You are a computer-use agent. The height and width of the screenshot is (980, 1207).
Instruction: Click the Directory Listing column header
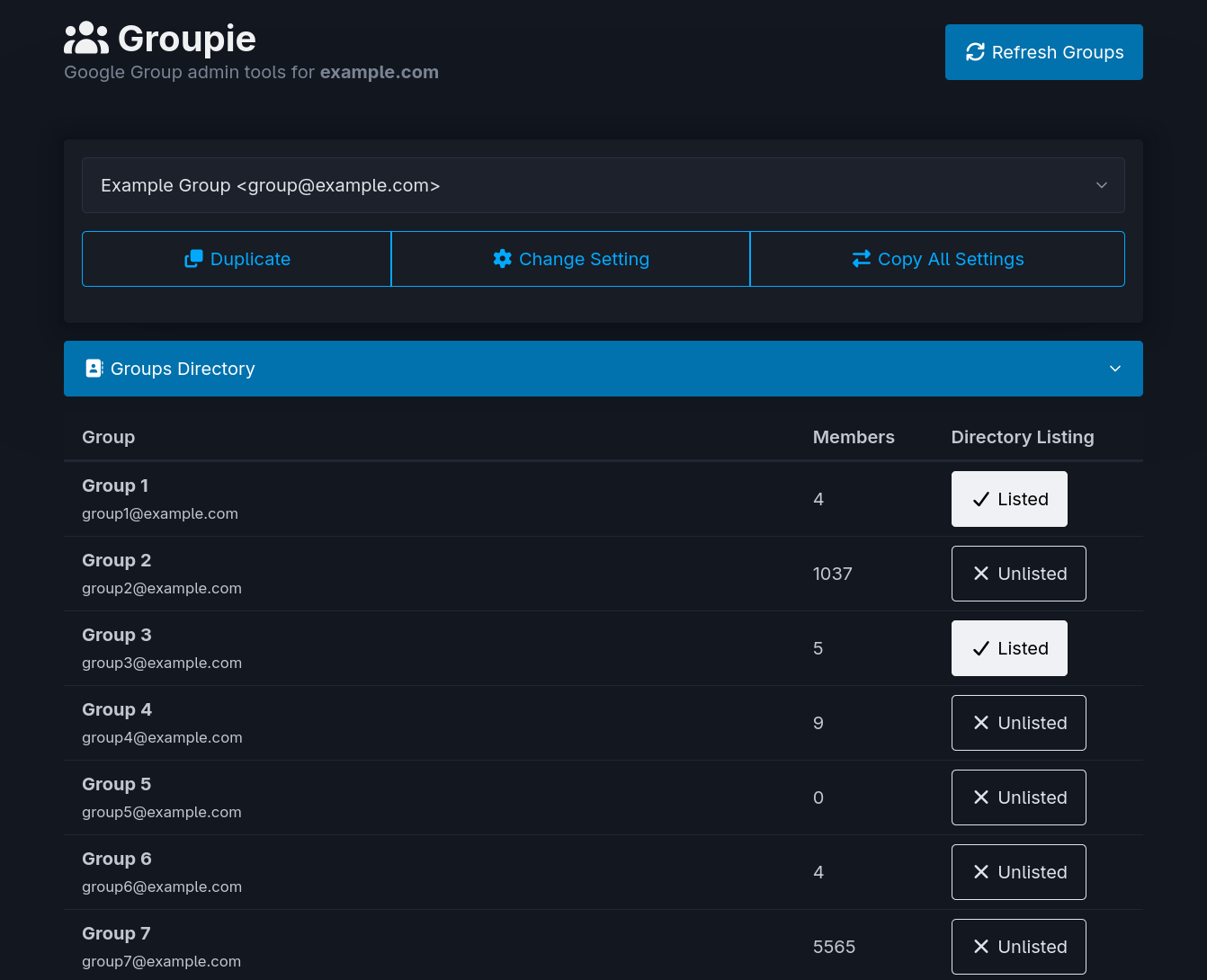(1023, 437)
